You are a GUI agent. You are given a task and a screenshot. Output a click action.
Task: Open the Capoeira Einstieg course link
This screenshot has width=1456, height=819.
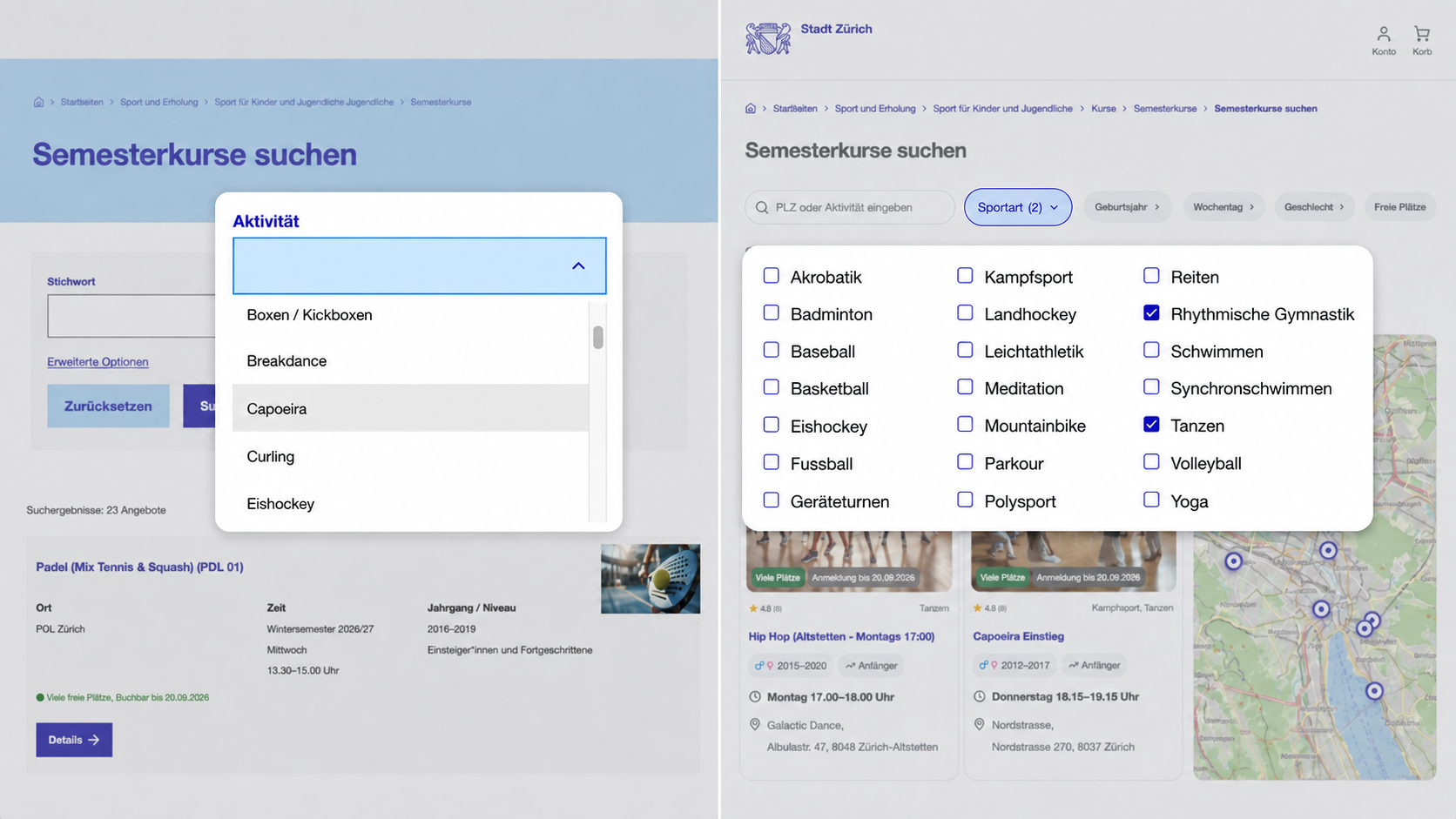tap(1018, 636)
